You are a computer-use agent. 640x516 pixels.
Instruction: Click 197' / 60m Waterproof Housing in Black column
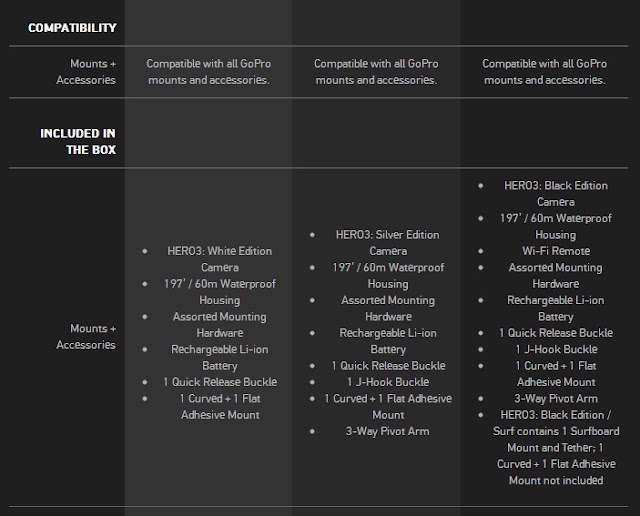click(x=556, y=227)
